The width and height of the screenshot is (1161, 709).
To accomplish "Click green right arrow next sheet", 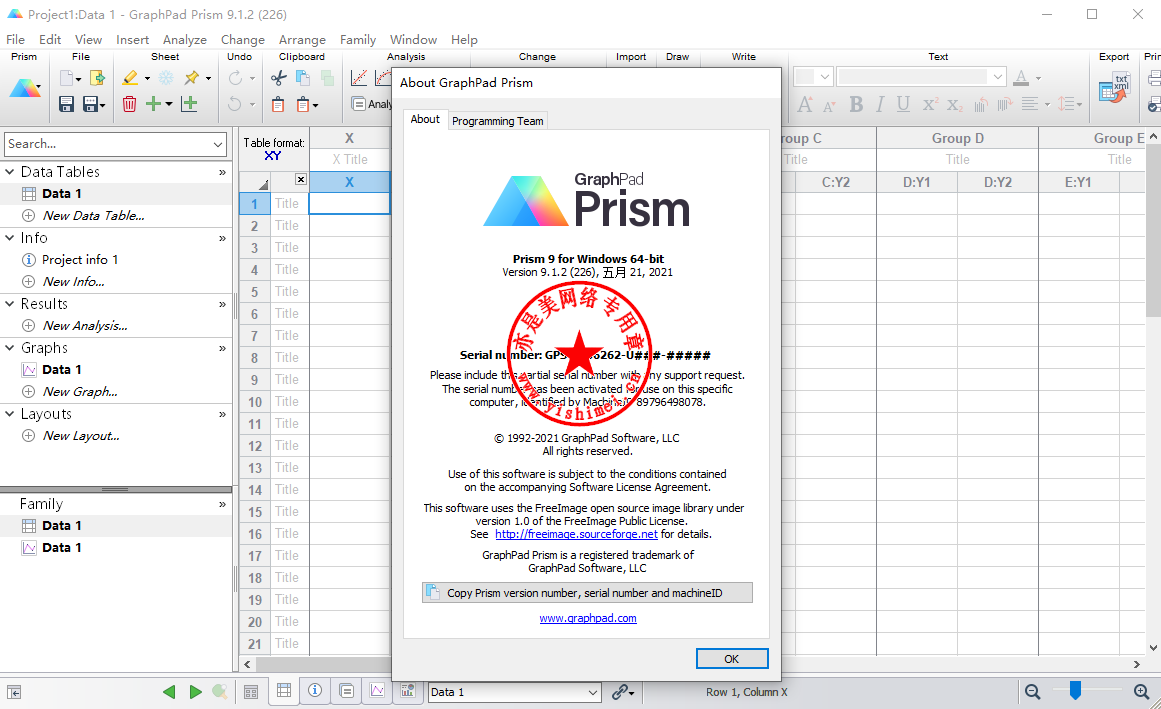I will coord(195,692).
